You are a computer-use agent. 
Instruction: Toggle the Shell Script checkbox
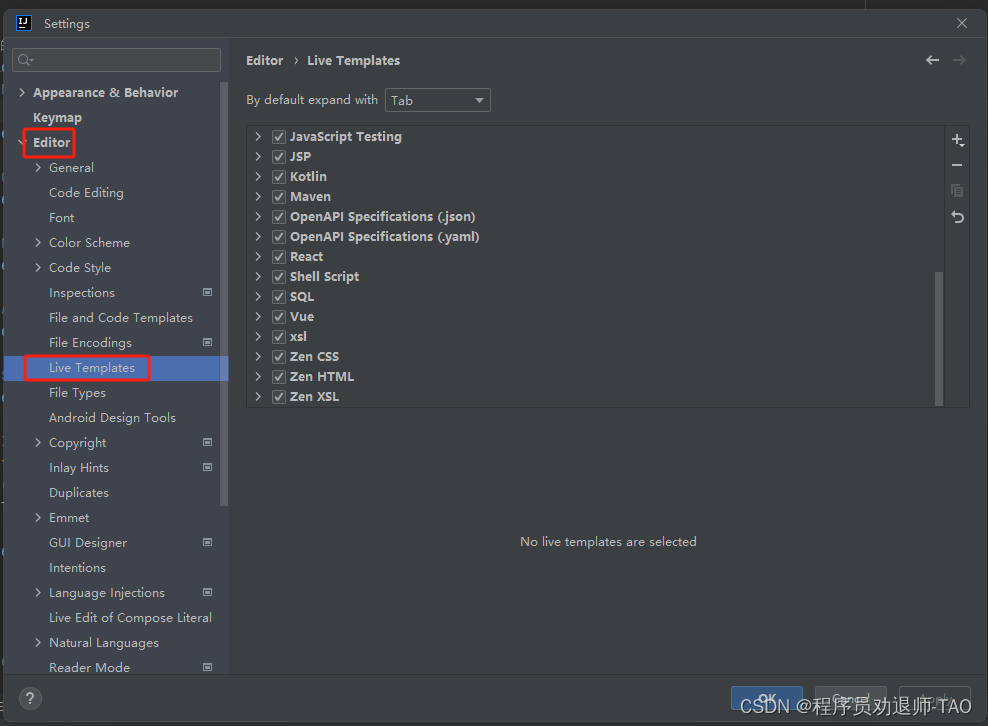point(279,277)
